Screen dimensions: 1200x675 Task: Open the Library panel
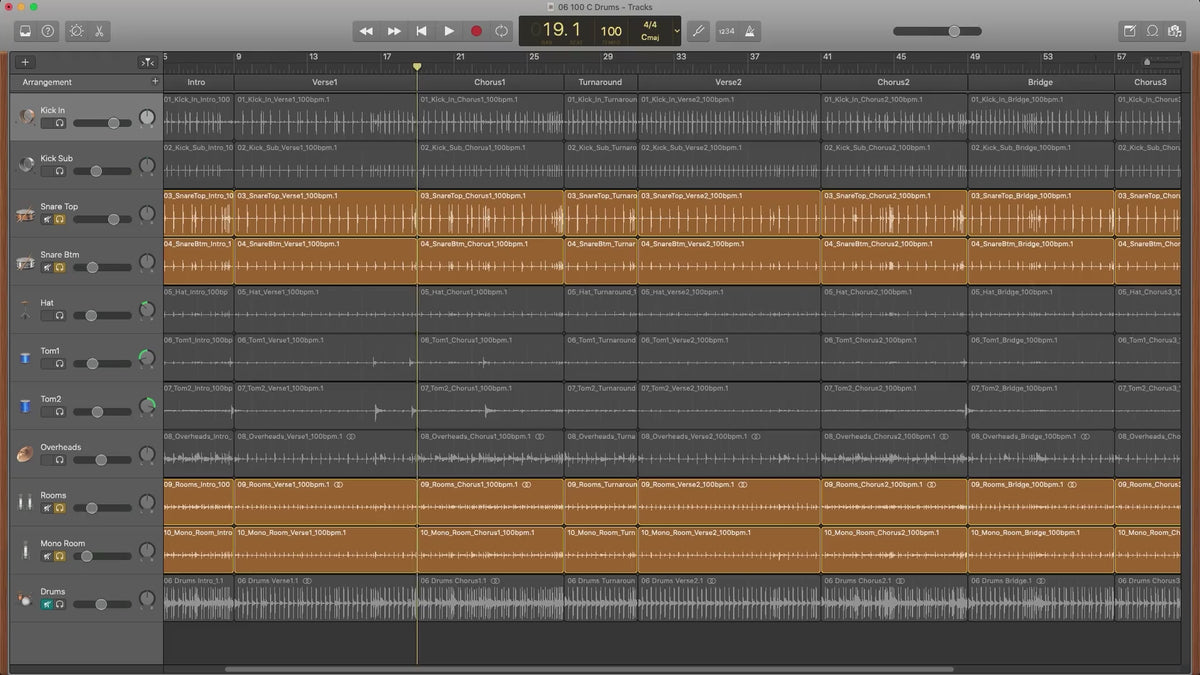pos(25,31)
